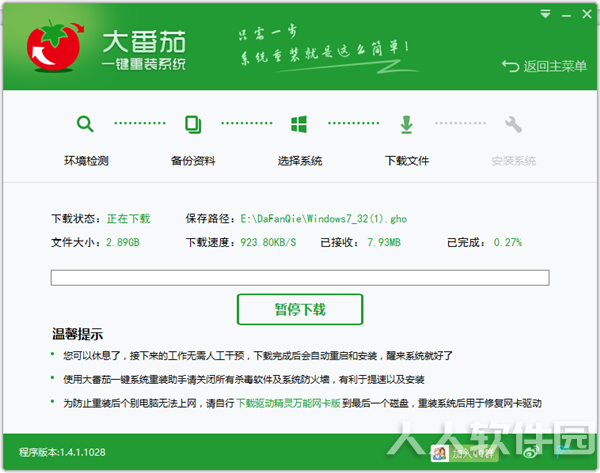Click the 备份资料 copy step icon

(x=193, y=124)
